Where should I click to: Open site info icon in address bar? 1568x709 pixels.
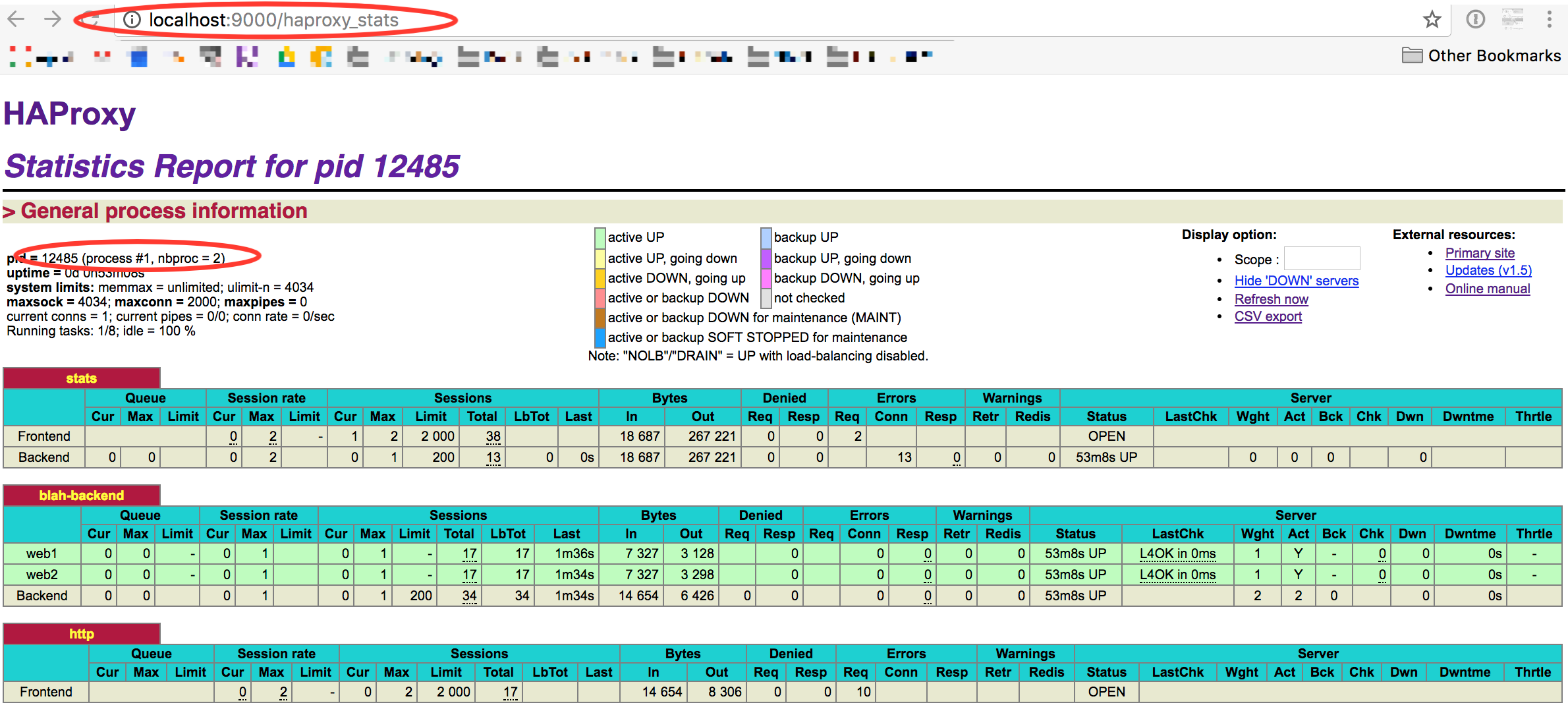tap(132, 20)
